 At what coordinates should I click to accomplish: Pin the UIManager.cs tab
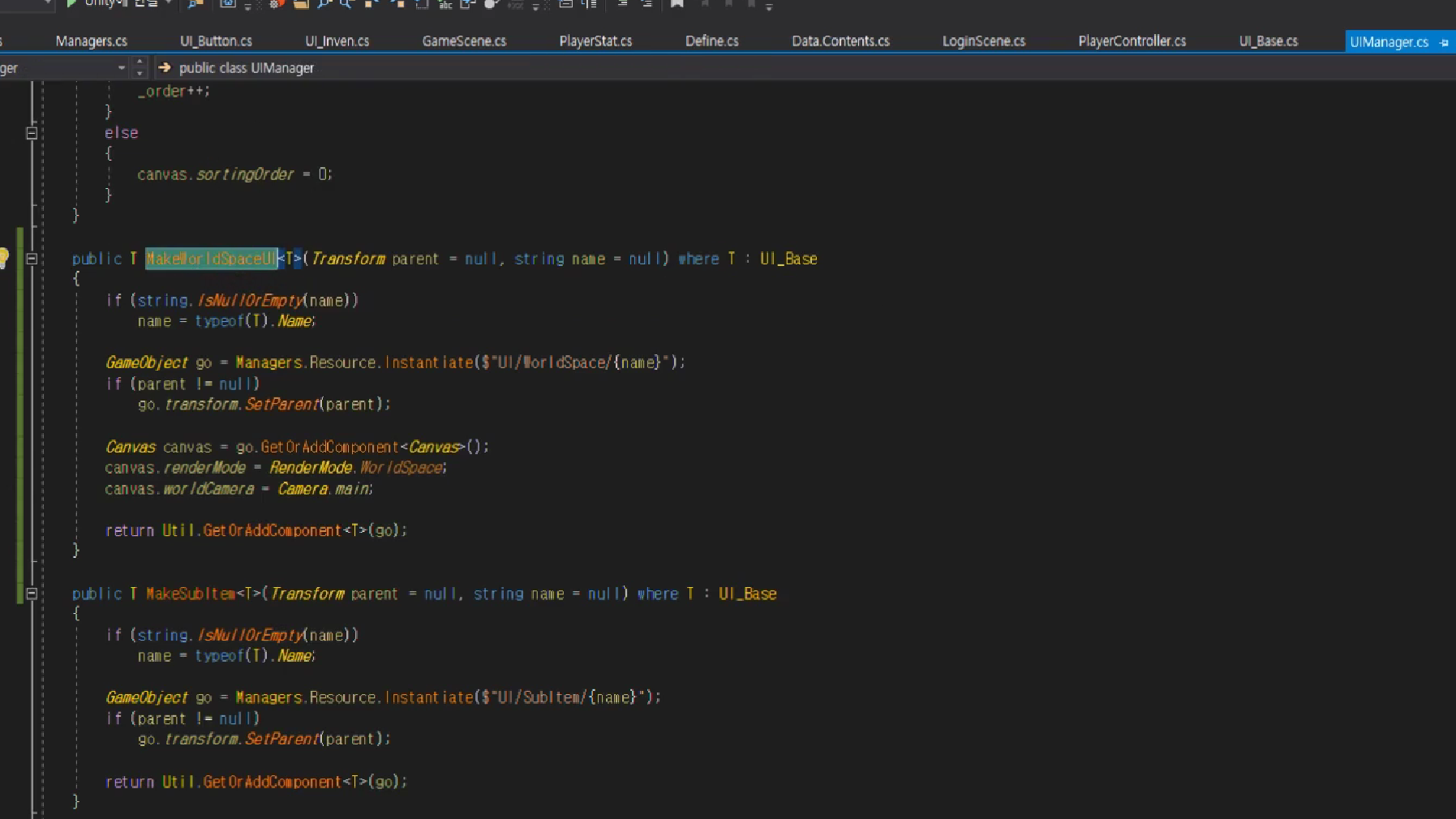click(1444, 43)
